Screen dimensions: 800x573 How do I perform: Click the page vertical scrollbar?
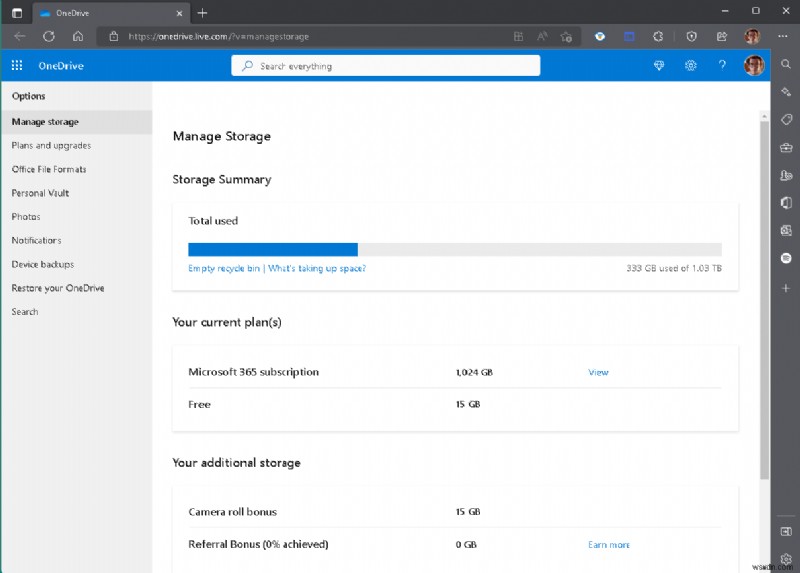(764, 300)
